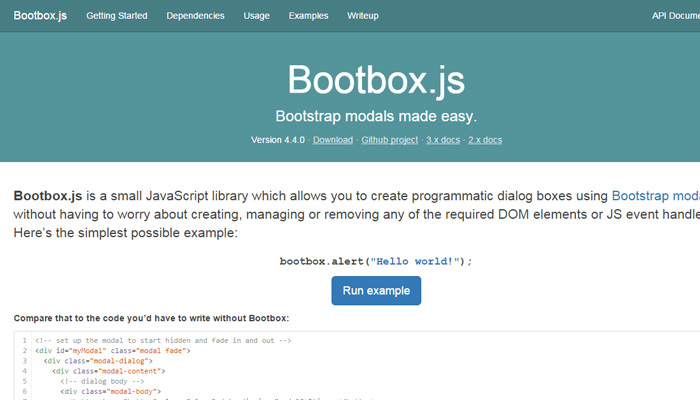Click 'Compare that to the code' caption
The image size is (700, 400).
tap(151, 318)
